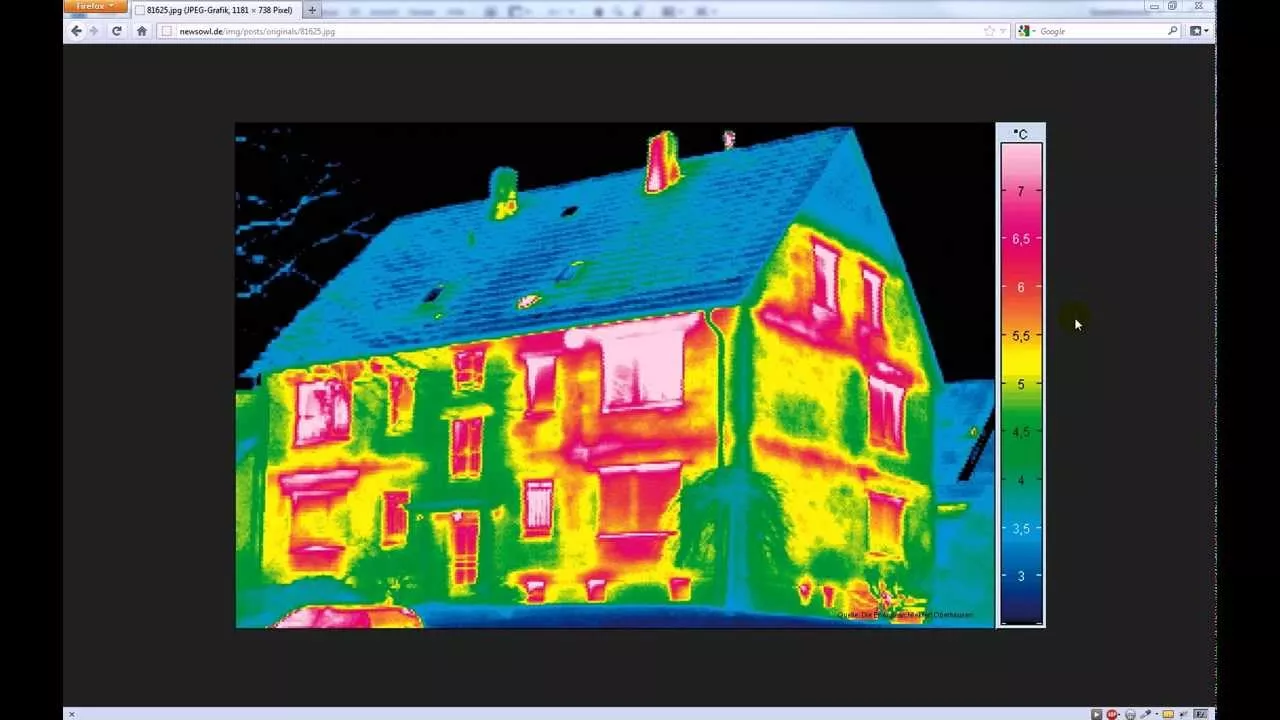Click the browser Back arrow button
Viewport: 1280px width, 720px height.
[76, 31]
